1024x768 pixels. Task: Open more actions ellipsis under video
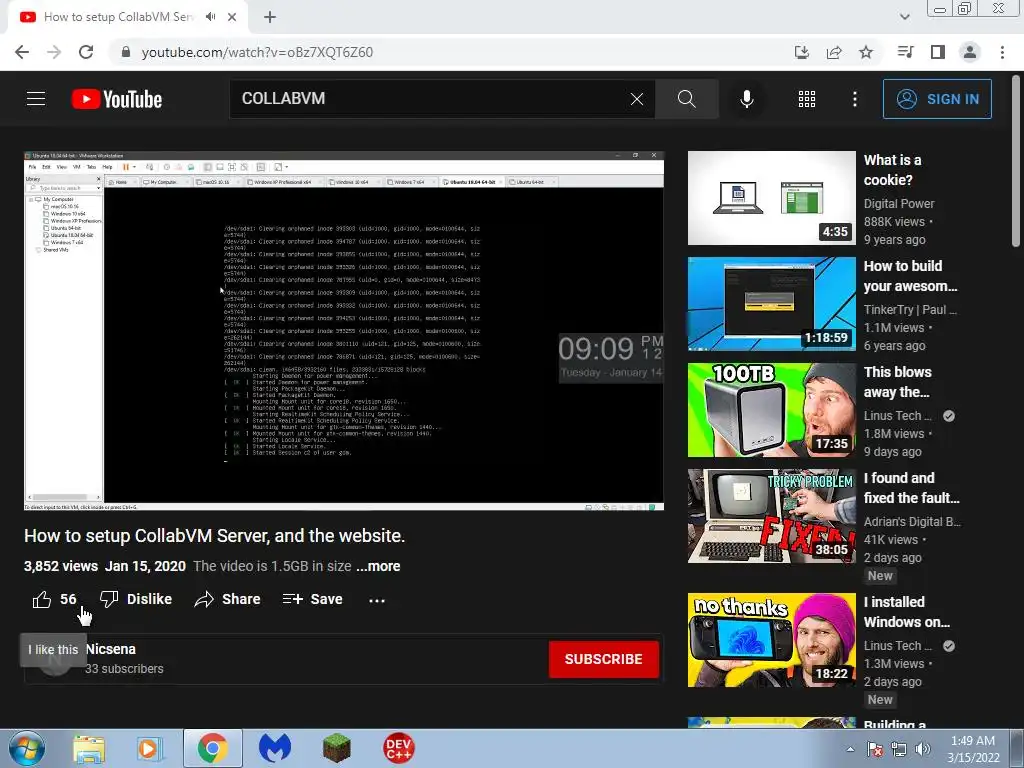[x=377, y=600]
